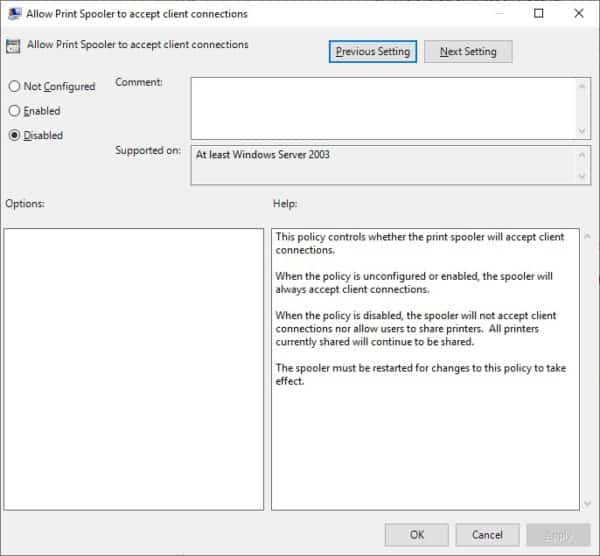Screen dimensions: 600x556
Task: Maximize the policy dialog window
Action: (x=538, y=13)
